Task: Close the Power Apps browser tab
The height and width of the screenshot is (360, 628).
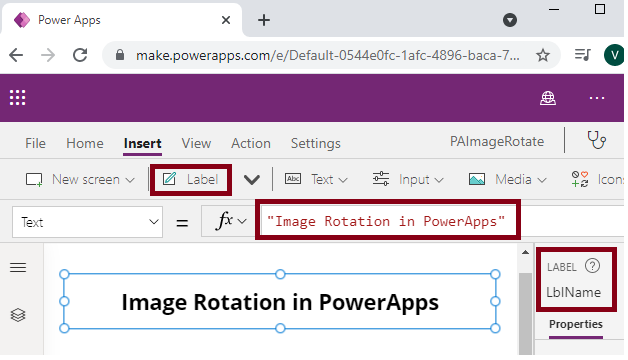Action: pos(226,20)
